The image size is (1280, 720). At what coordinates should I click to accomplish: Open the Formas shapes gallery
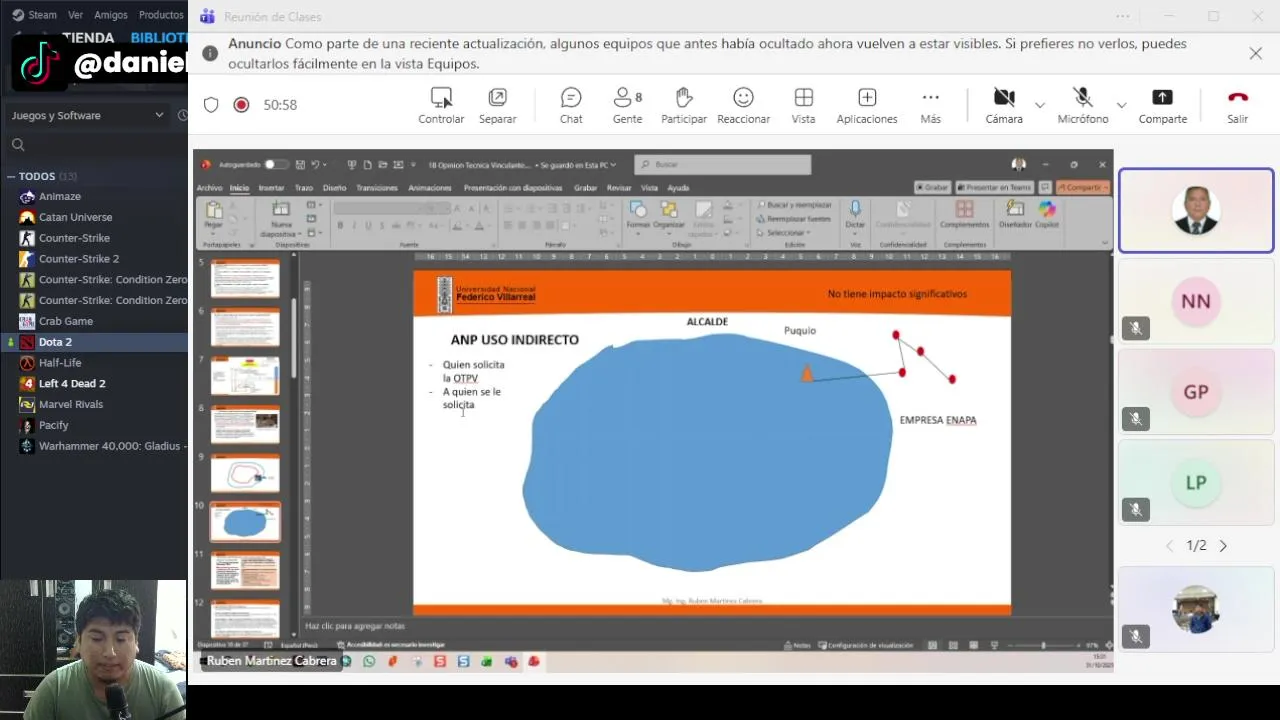[638, 214]
